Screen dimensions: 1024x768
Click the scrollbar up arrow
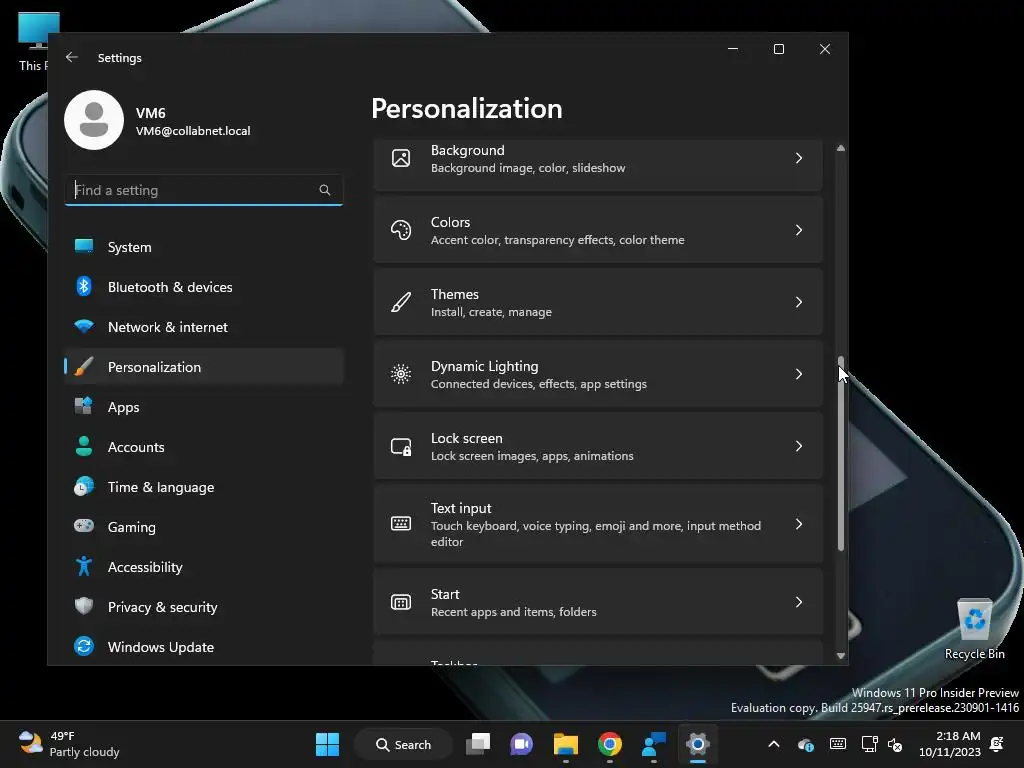coord(840,148)
